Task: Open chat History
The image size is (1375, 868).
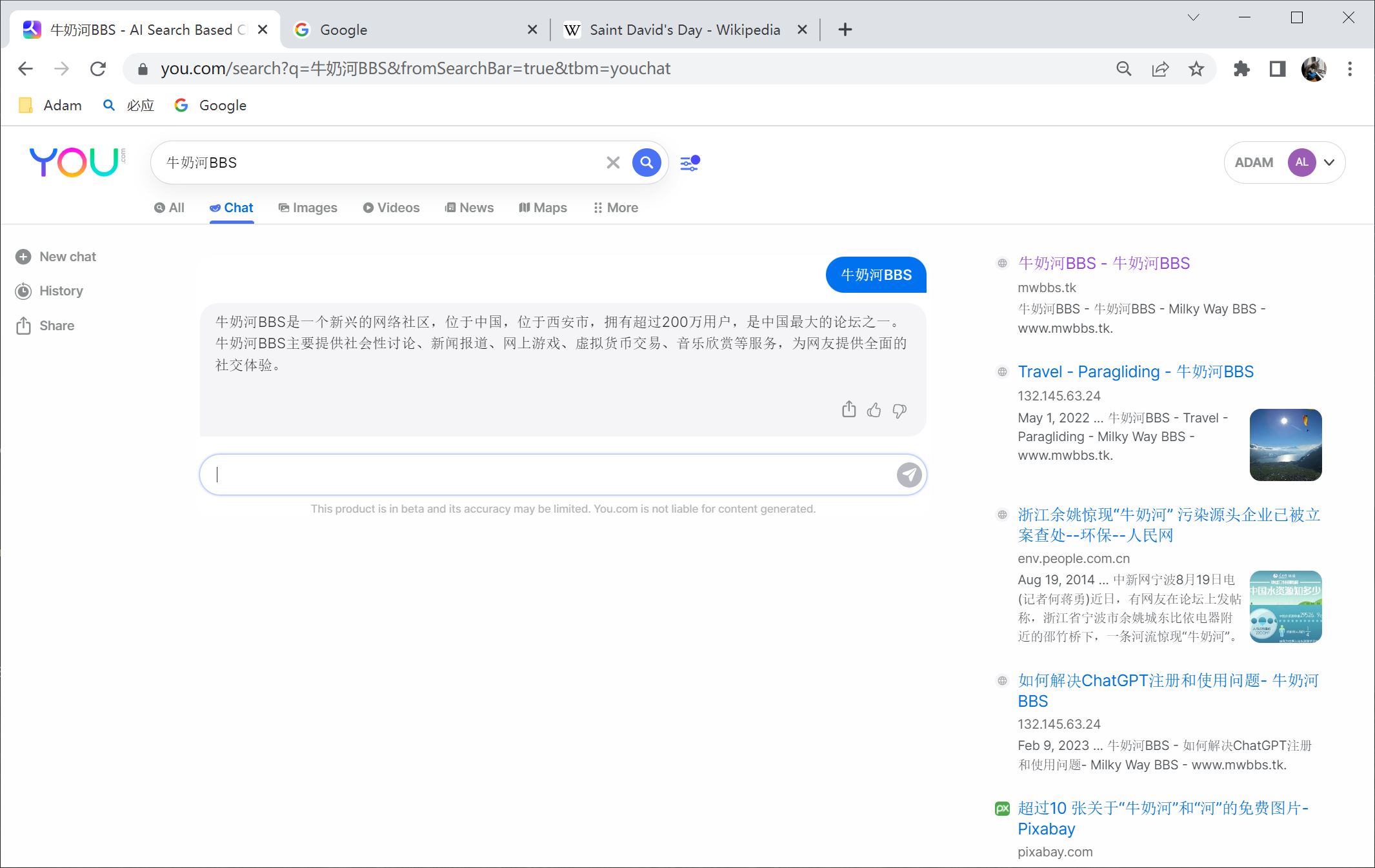Action: click(x=49, y=291)
